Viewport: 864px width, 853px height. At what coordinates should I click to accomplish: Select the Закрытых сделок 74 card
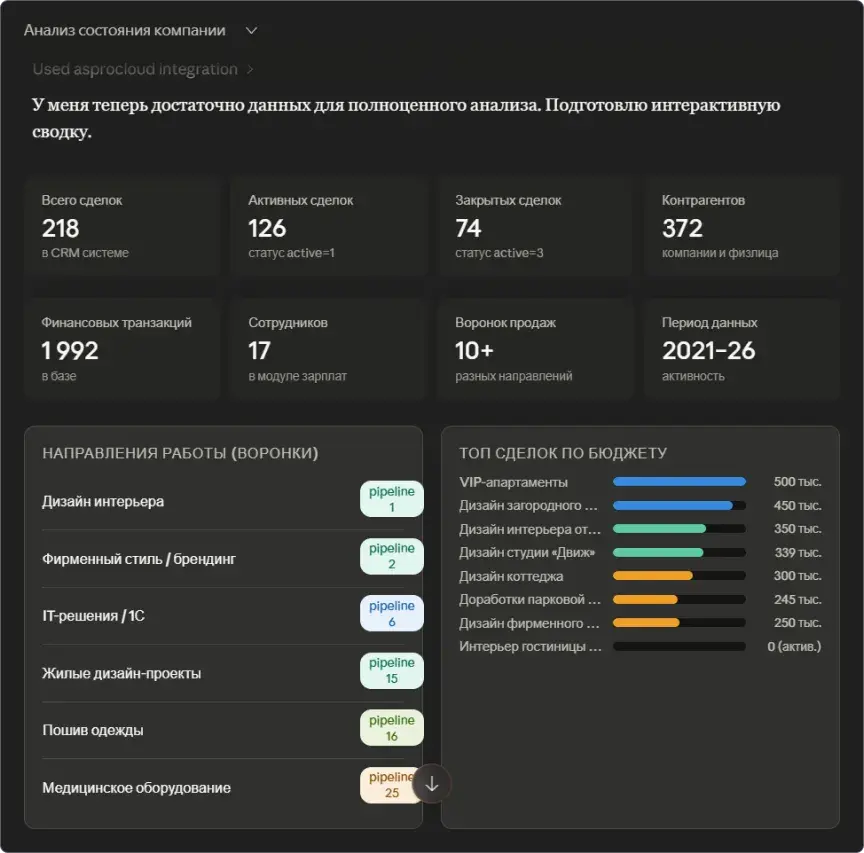click(536, 226)
